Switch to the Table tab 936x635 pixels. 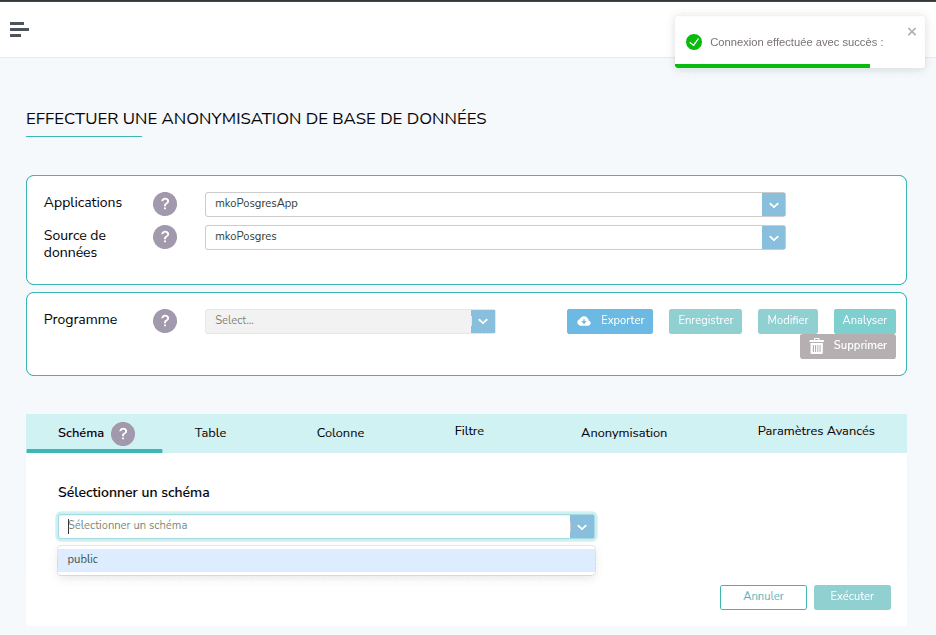pos(210,433)
